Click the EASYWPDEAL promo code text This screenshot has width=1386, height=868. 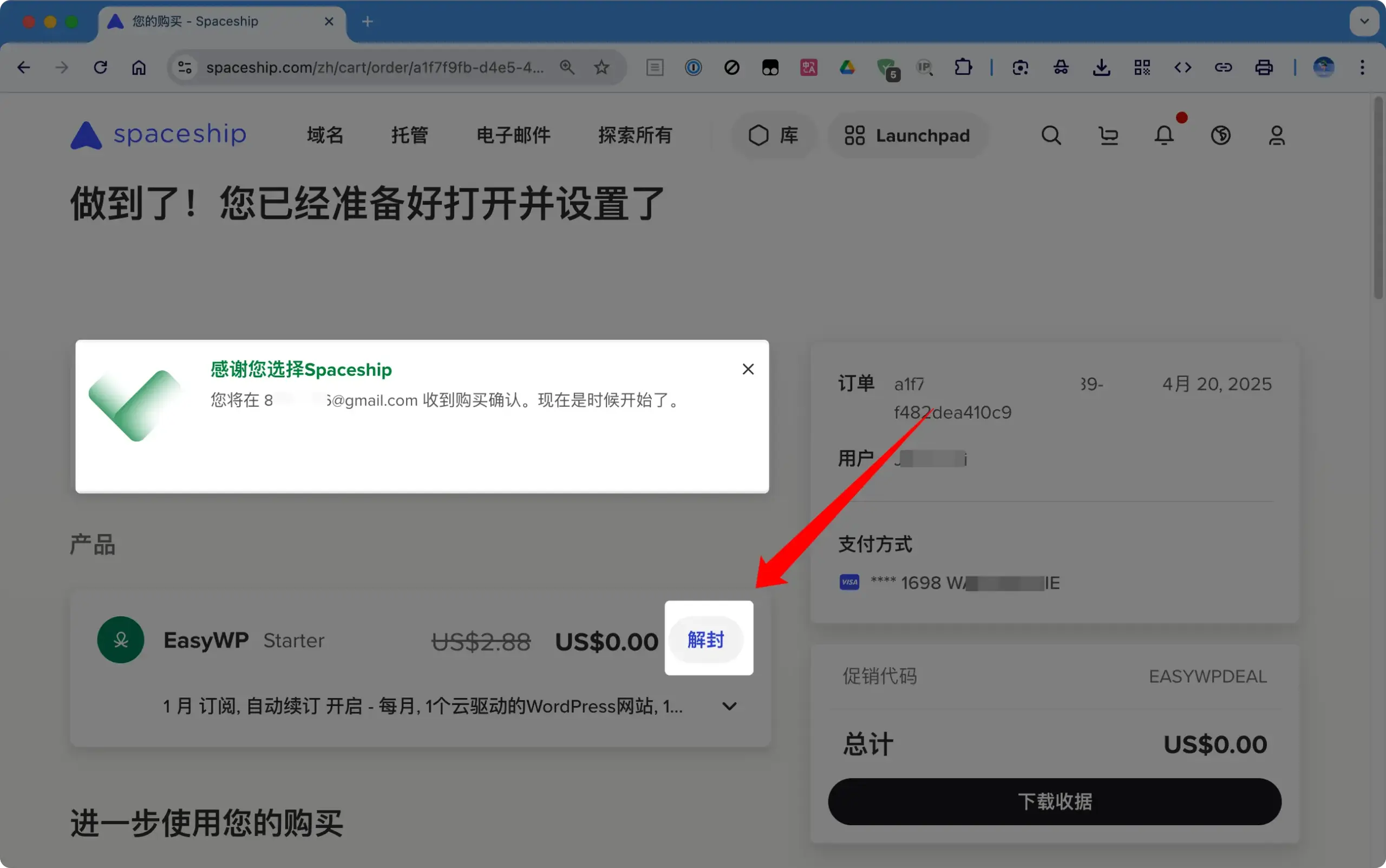pos(1207,676)
